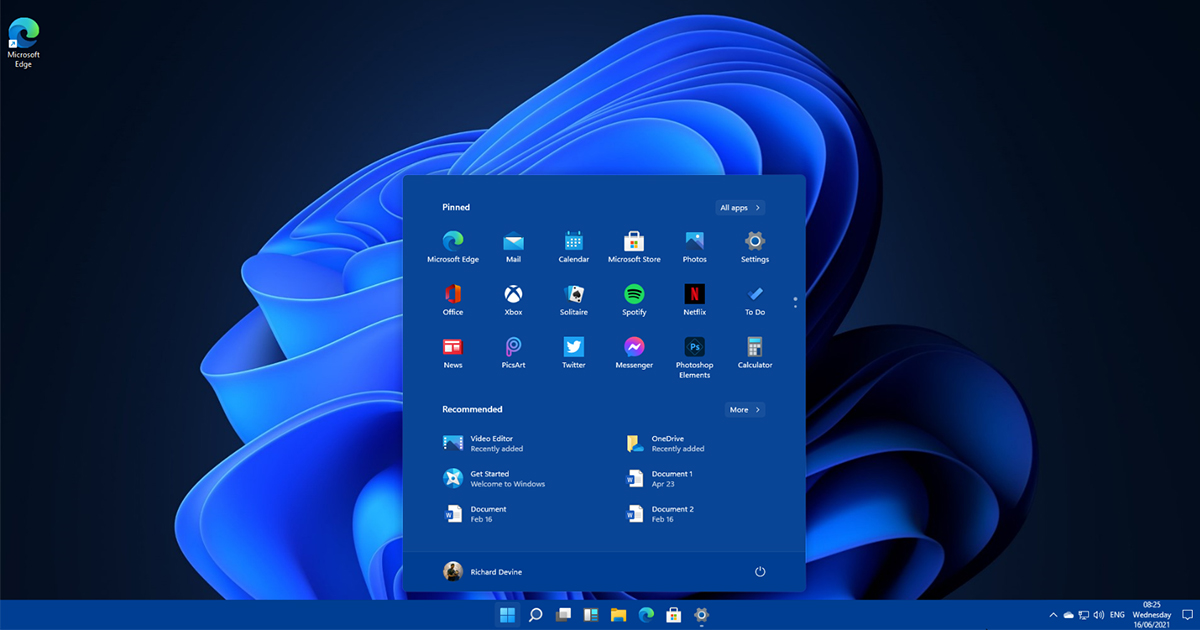Image resolution: width=1200 pixels, height=630 pixels.
Task: Launch the Solitaire game
Action: 573,295
